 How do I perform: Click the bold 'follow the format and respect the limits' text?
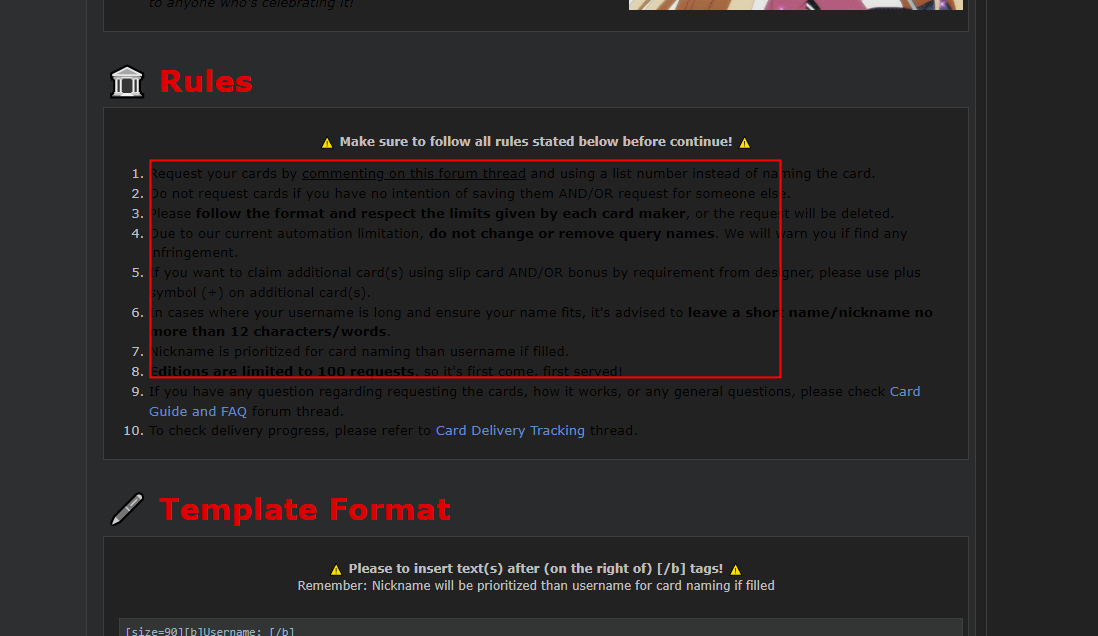pyautogui.click(x=440, y=213)
